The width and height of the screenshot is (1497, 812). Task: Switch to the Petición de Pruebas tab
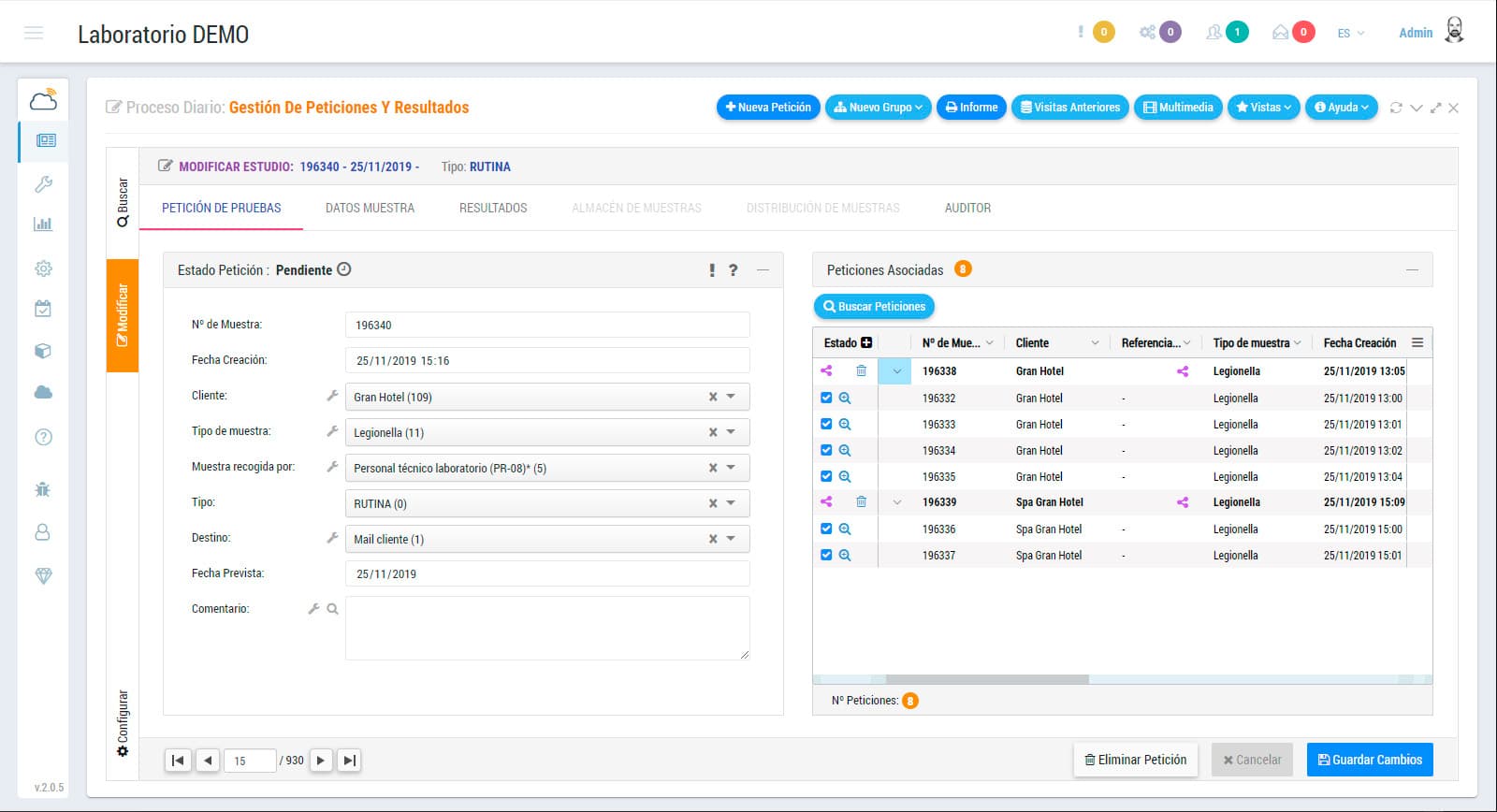click(x=221, y=208)
